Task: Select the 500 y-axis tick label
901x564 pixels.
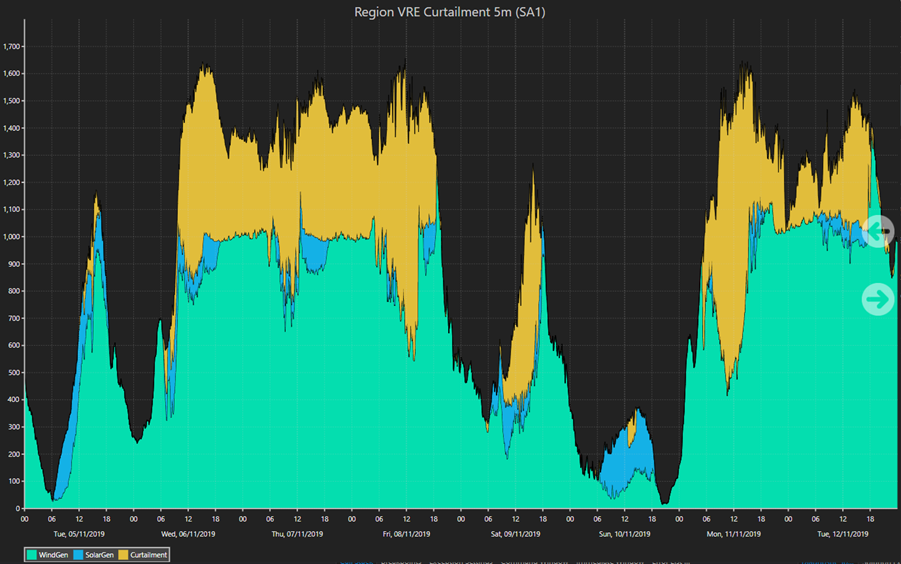Action: [12, 373]
